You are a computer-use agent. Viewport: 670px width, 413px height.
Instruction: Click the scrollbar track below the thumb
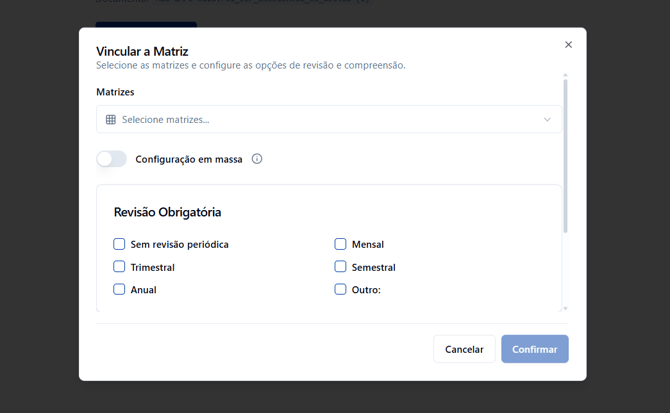pyautogui.click(x=565, y=270)
